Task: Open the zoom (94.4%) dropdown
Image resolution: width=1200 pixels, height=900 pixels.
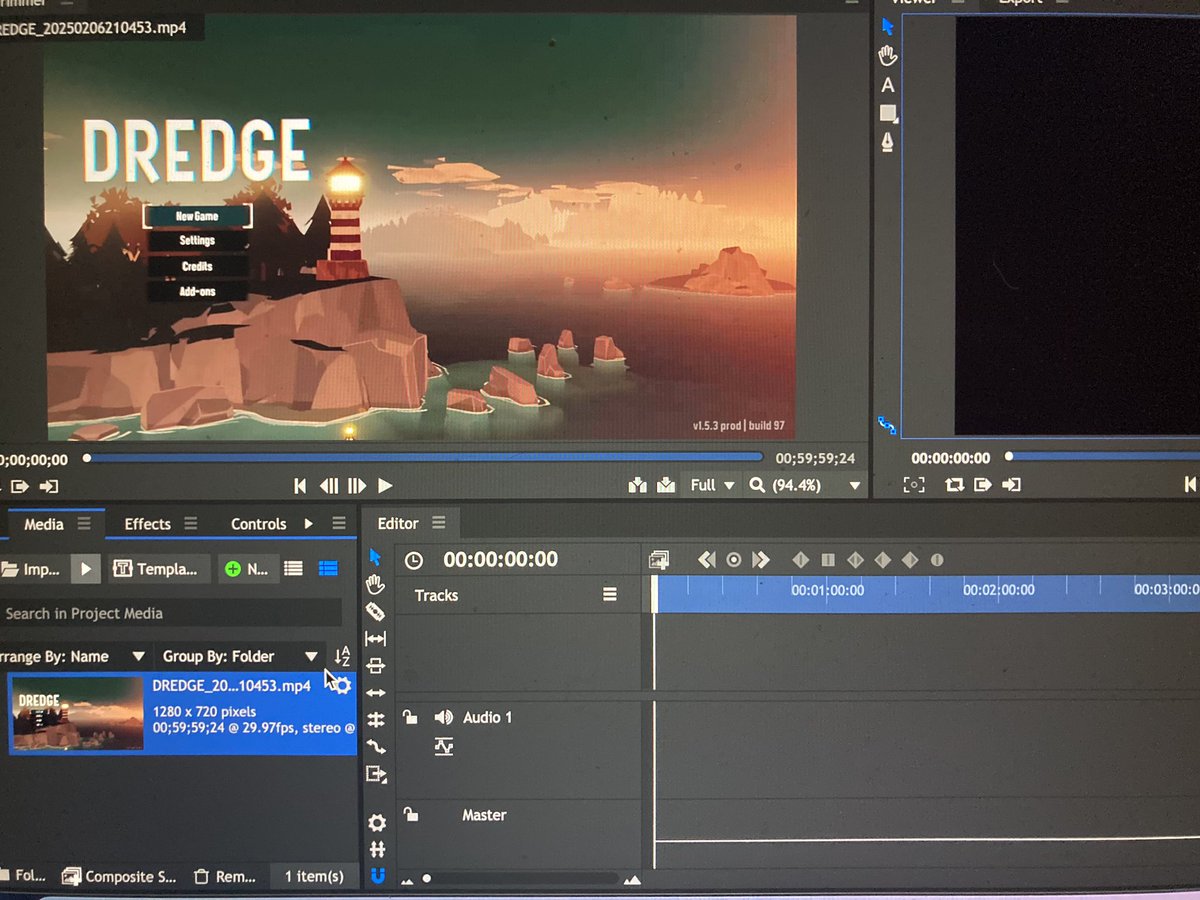Action: (804, 485)
